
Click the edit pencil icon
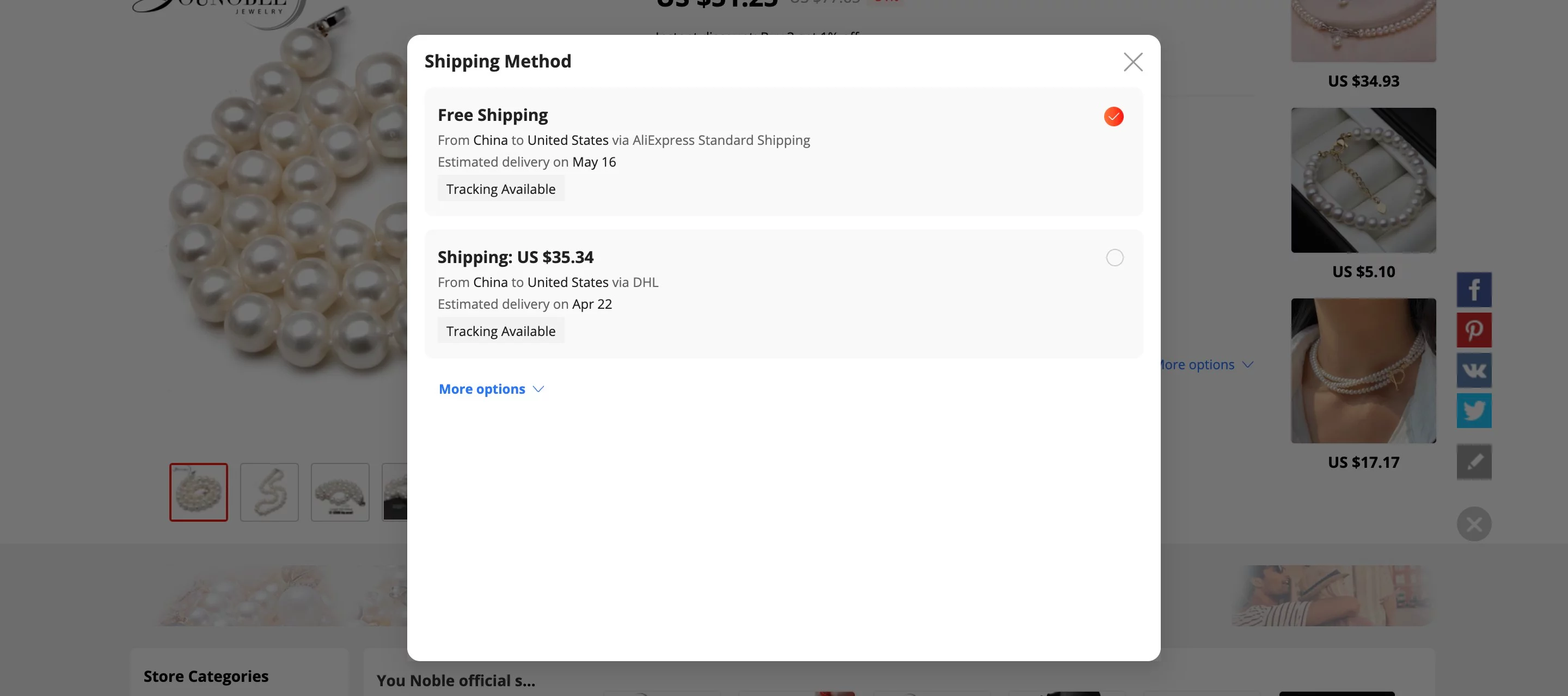point(1474,462)
